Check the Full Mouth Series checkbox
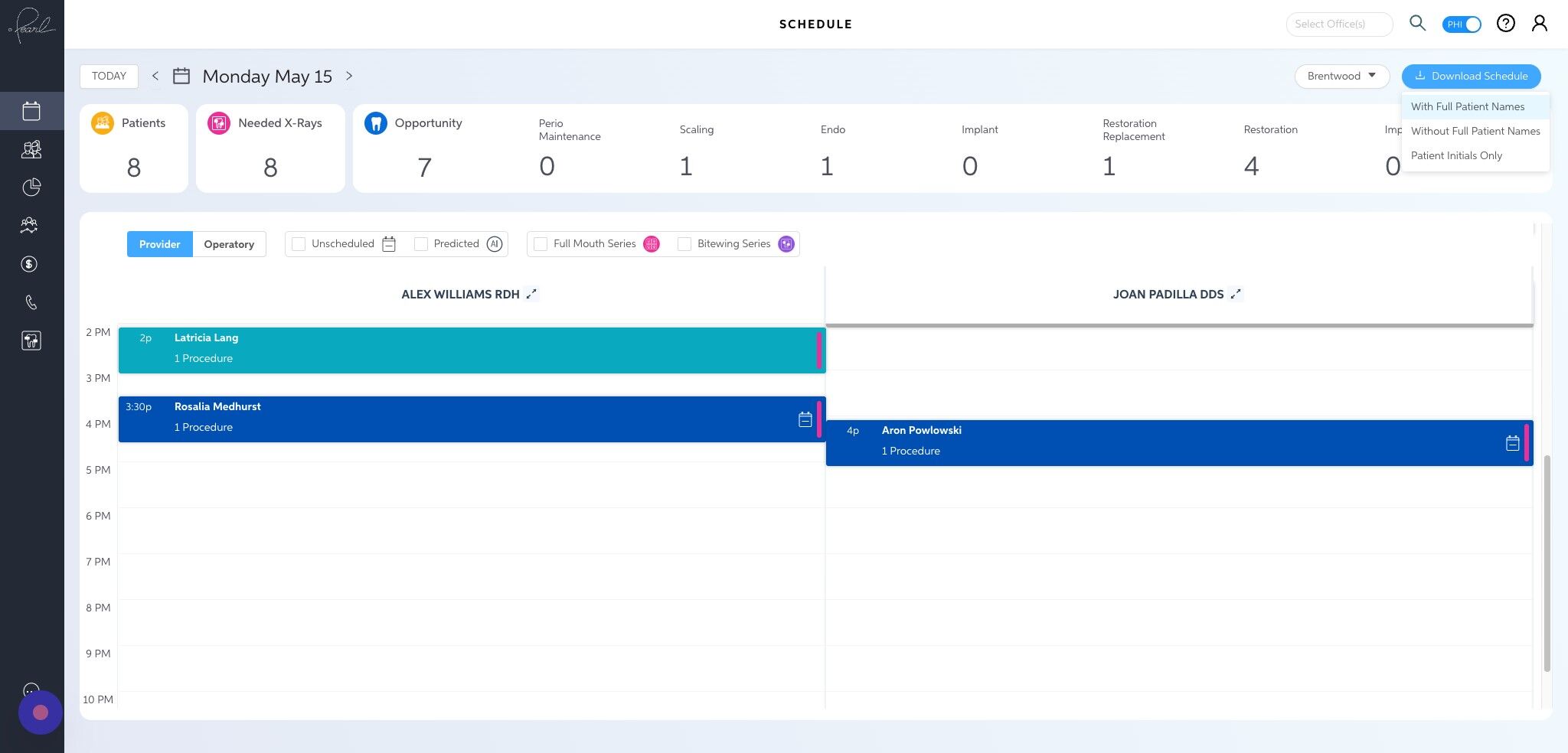The height and width of the screenshot is (753, 1568). click(541, 244)
